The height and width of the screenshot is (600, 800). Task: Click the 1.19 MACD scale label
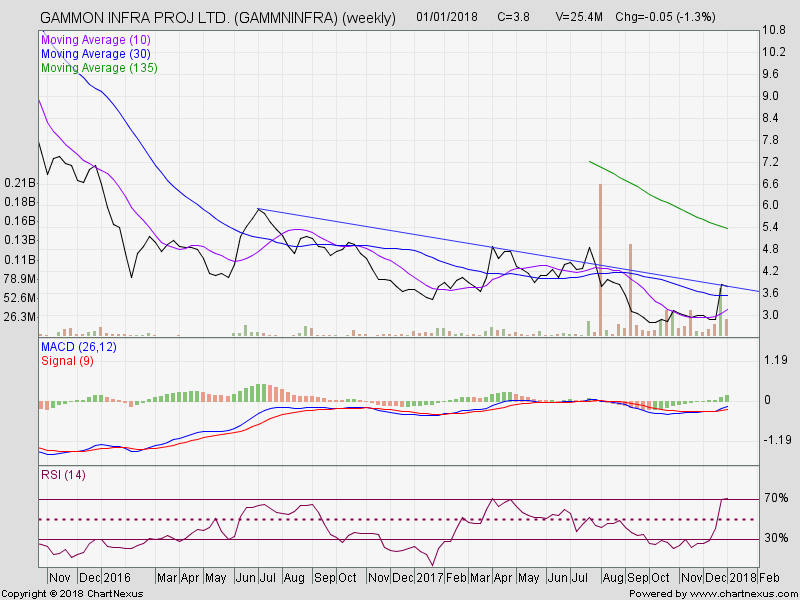[776, 360]
